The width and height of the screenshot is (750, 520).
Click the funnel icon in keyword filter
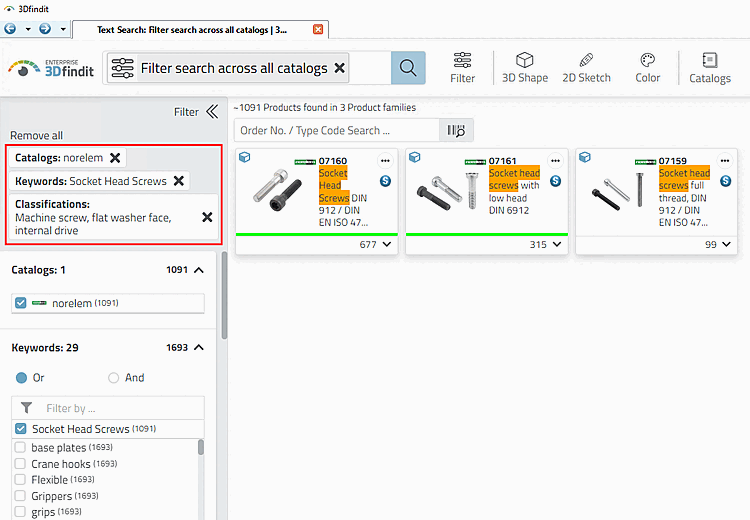tap(27, 408)
